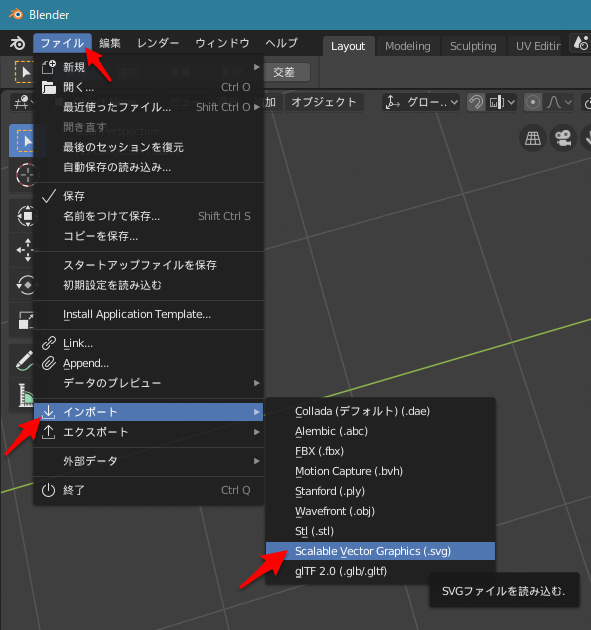Open the ファイル menu

pos(62,43)
